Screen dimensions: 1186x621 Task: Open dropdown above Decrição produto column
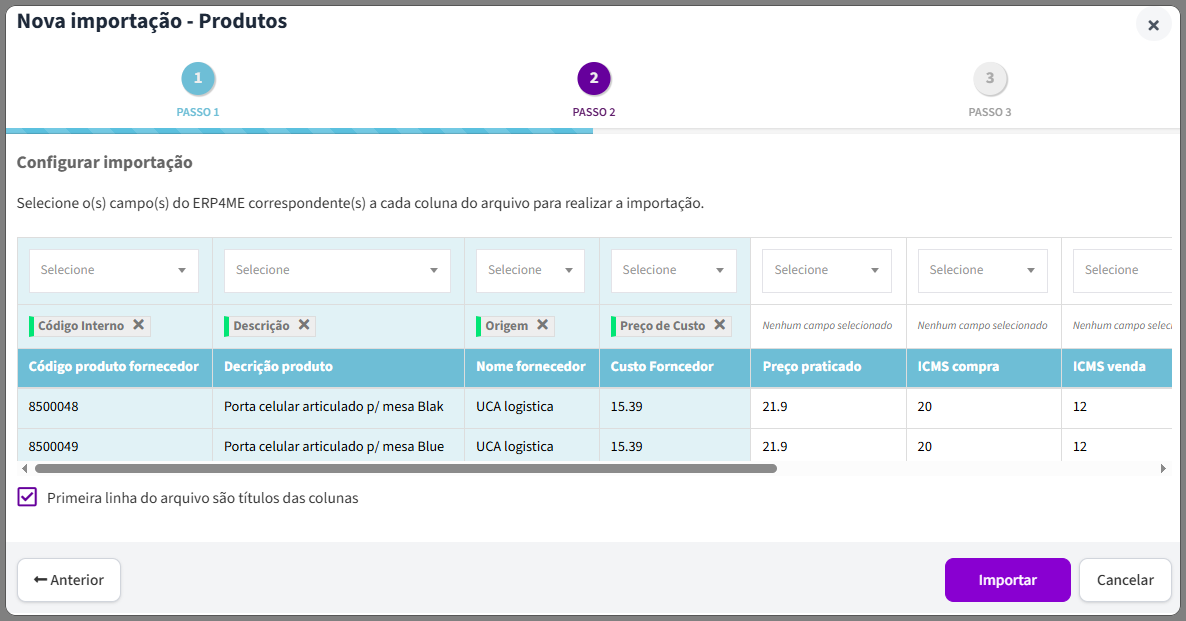[337, 270]
